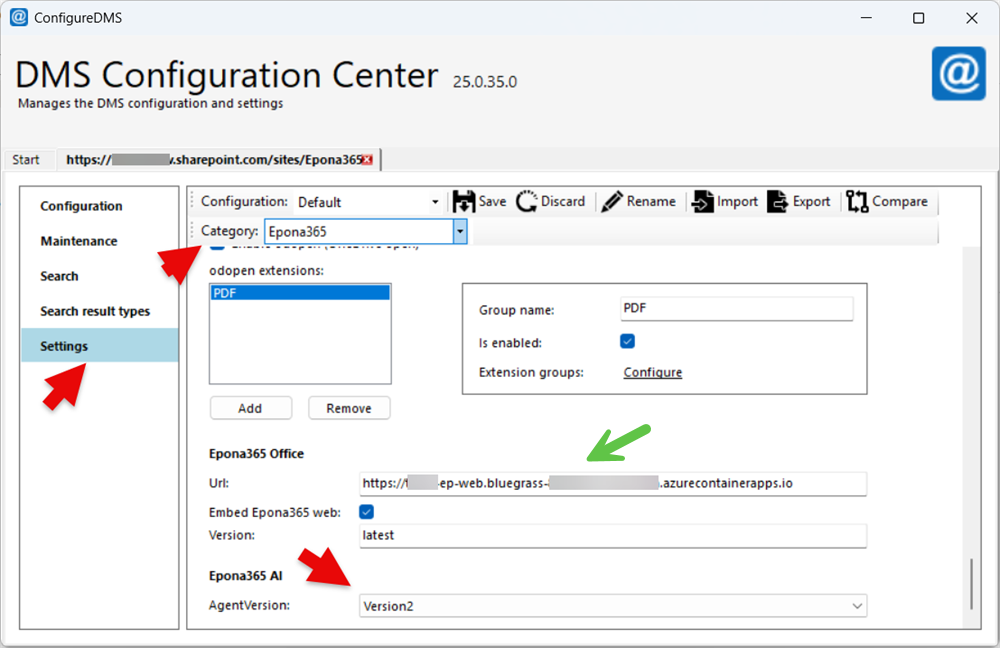
Task: Open Search result types in the sidebar
Action: (94, 311)
